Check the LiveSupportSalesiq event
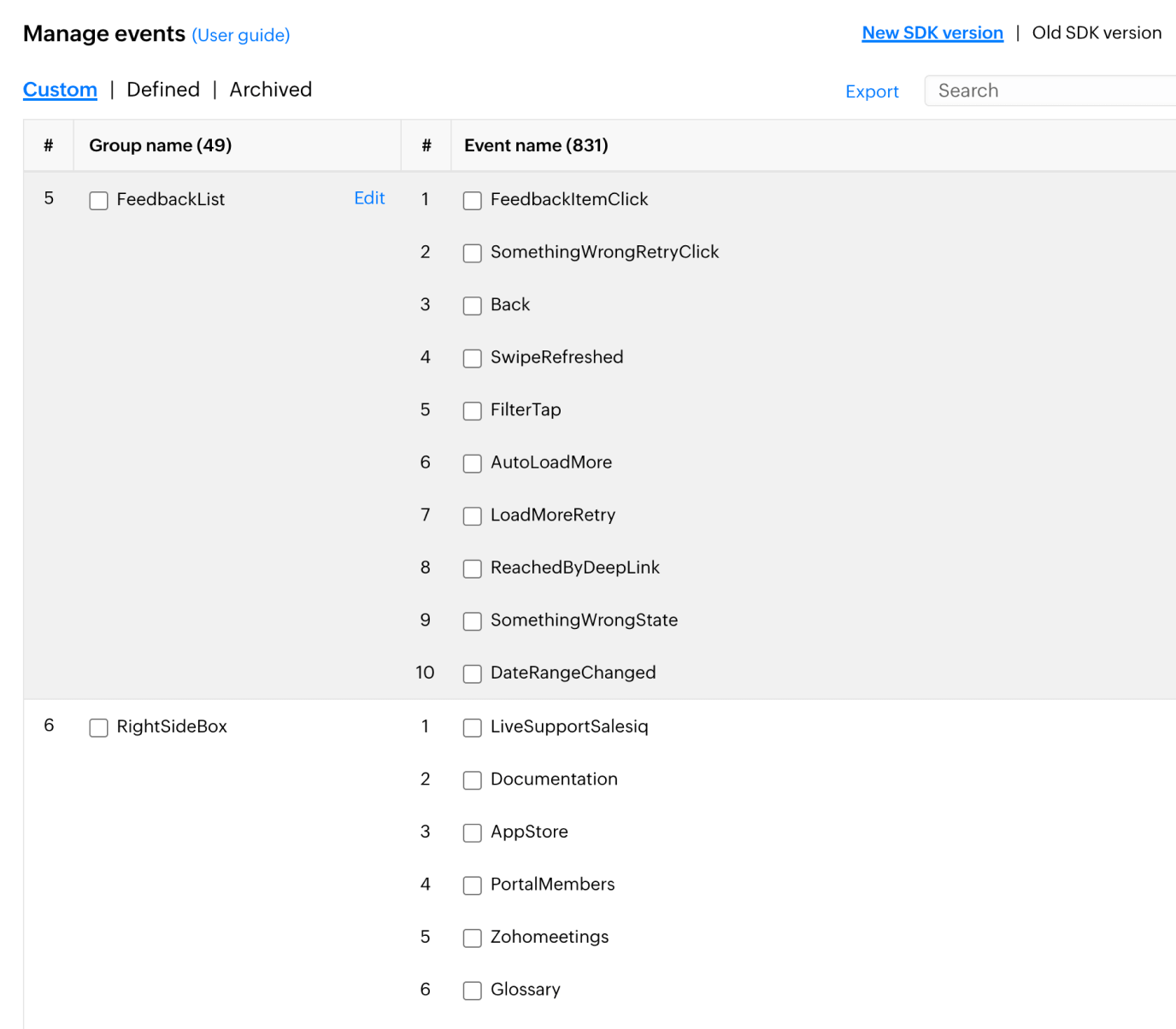 click(473, 727)
